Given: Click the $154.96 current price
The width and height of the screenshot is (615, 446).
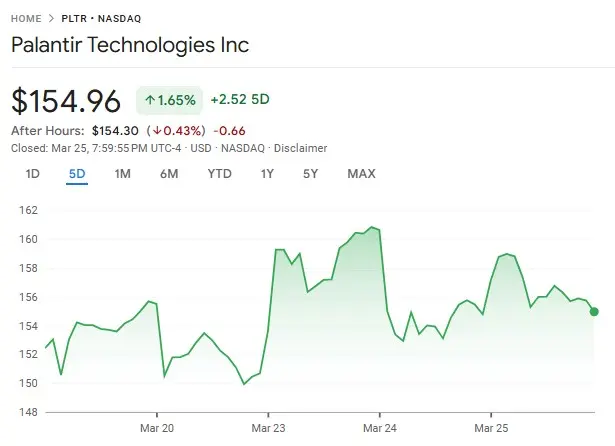Looking at the screenshot, I should 66,100.
